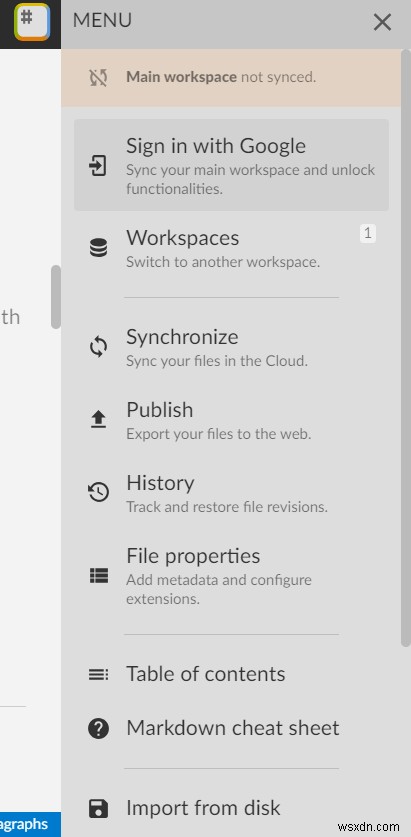This screenshot has width=411, height=837.
Task: Click the Workspaces count badge
Action: click(368, 234)
